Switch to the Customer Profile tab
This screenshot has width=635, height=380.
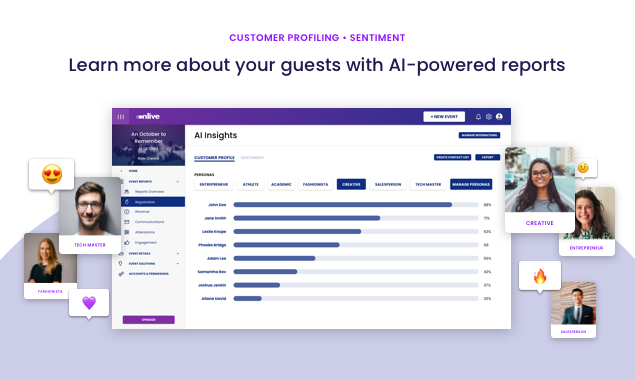click(x=214, y=158)
